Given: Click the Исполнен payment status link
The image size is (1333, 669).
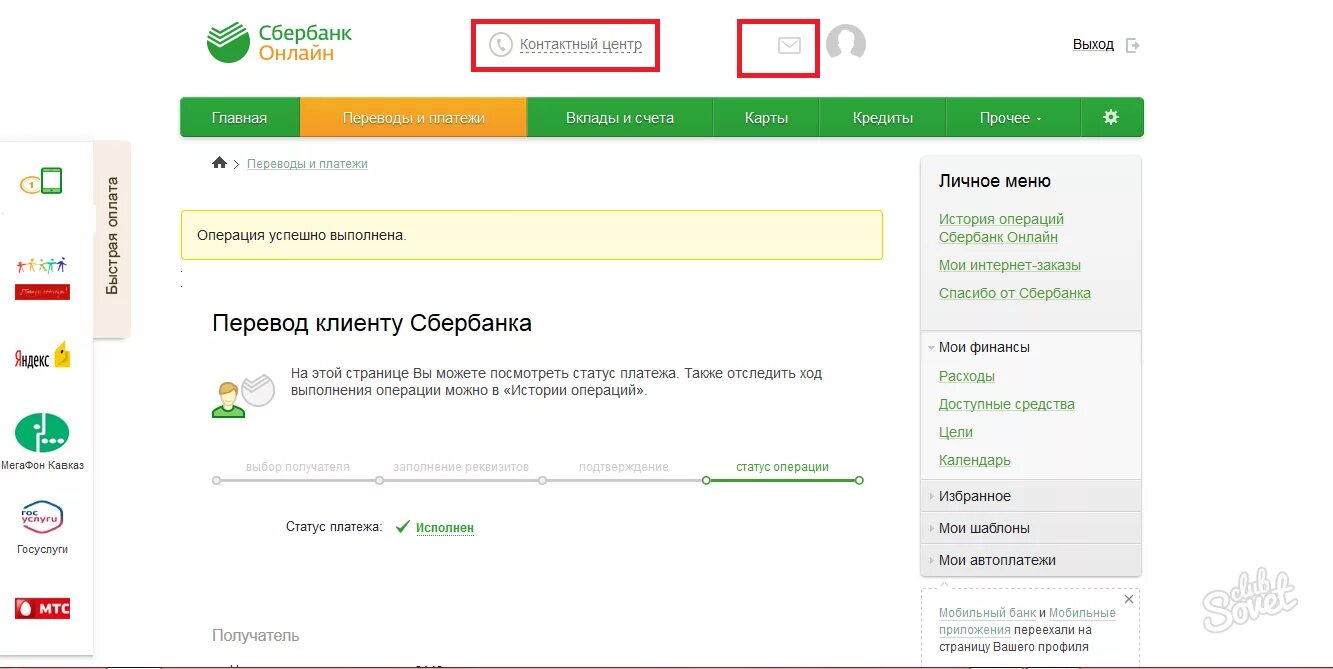Looking at the screenshot, I should (445, 527).
